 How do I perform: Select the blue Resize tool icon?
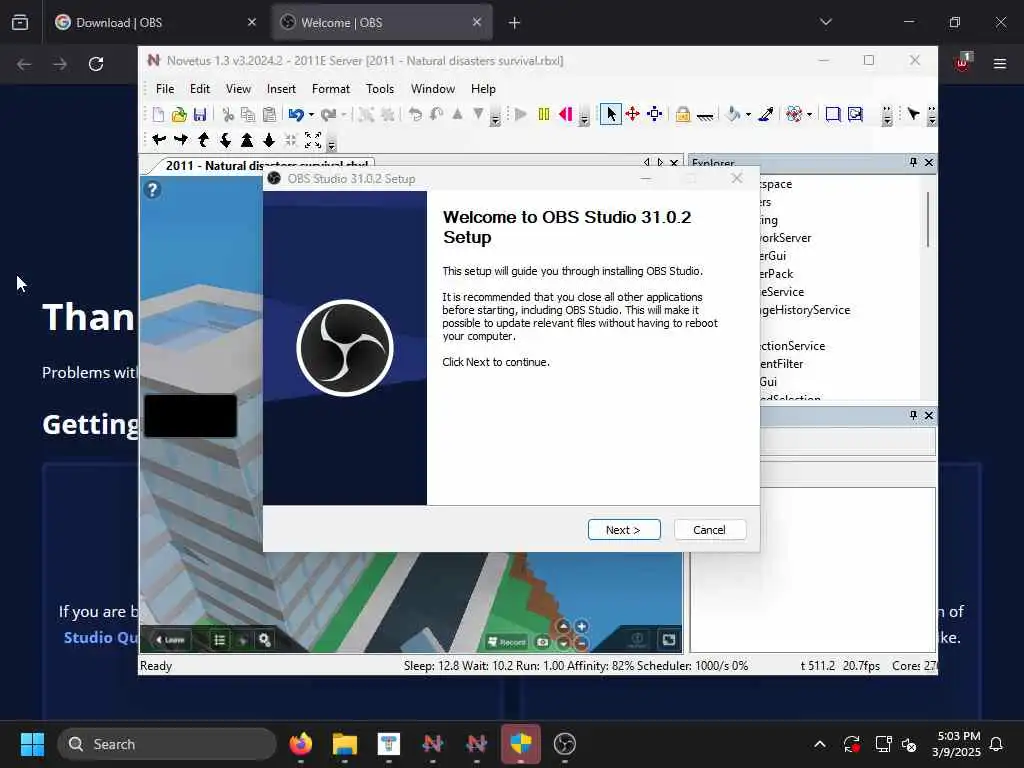654,115
